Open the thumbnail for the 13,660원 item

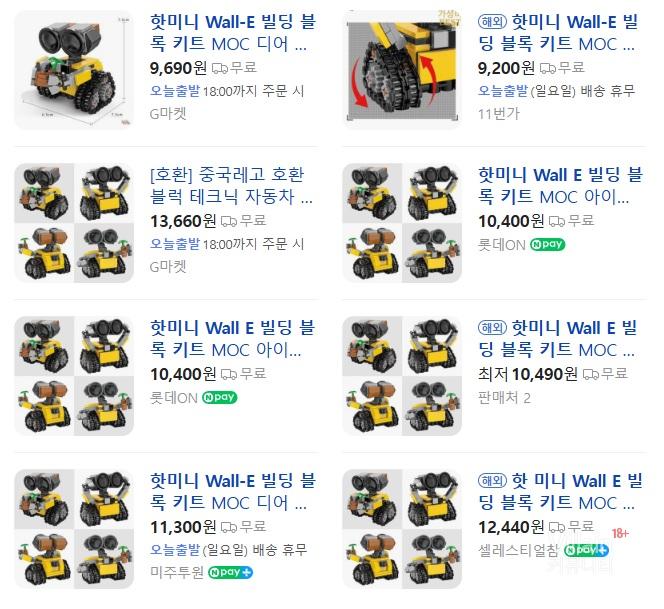click(x=74, y=223)
